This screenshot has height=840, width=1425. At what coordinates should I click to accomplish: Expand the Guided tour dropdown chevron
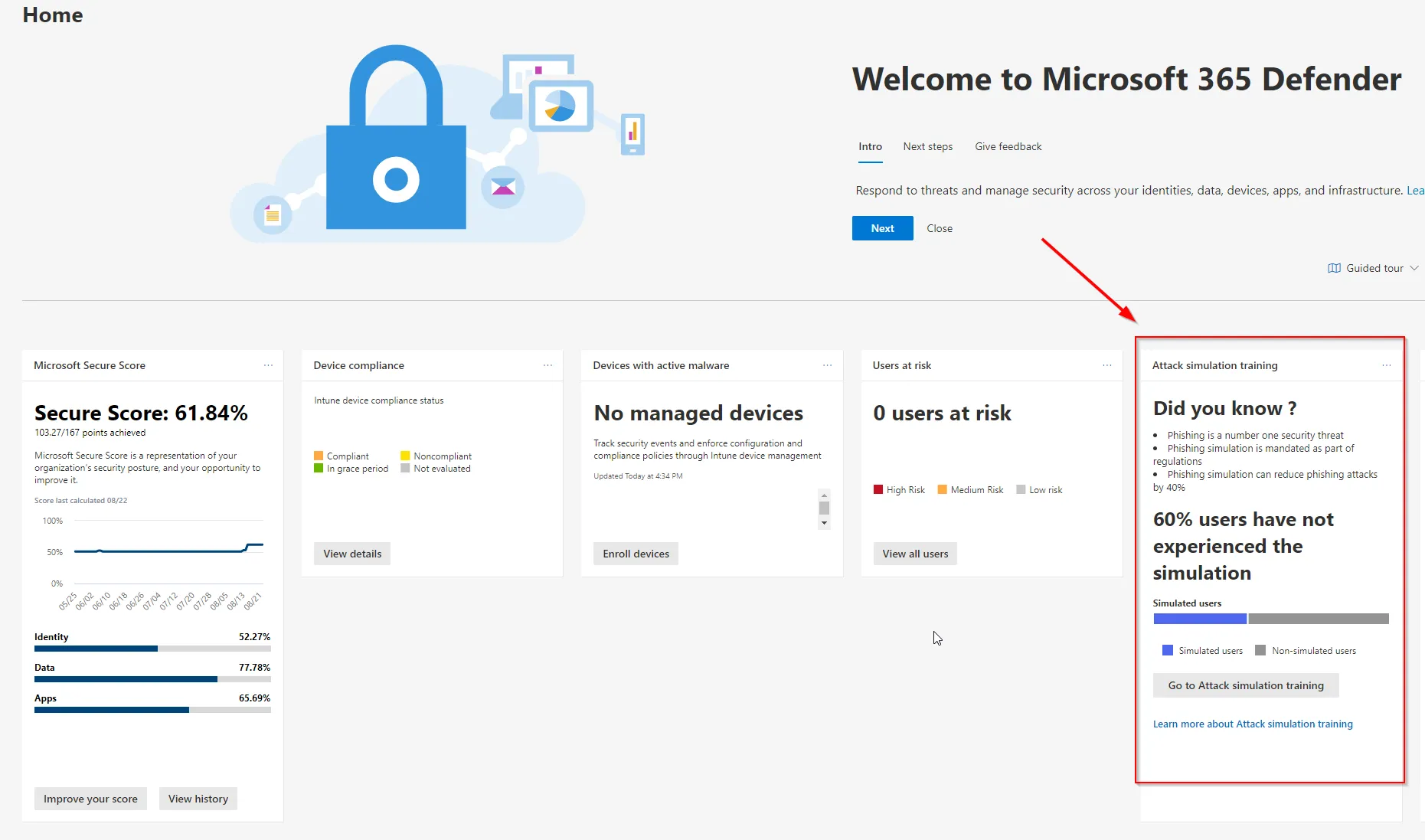(x=1414, y=268)
